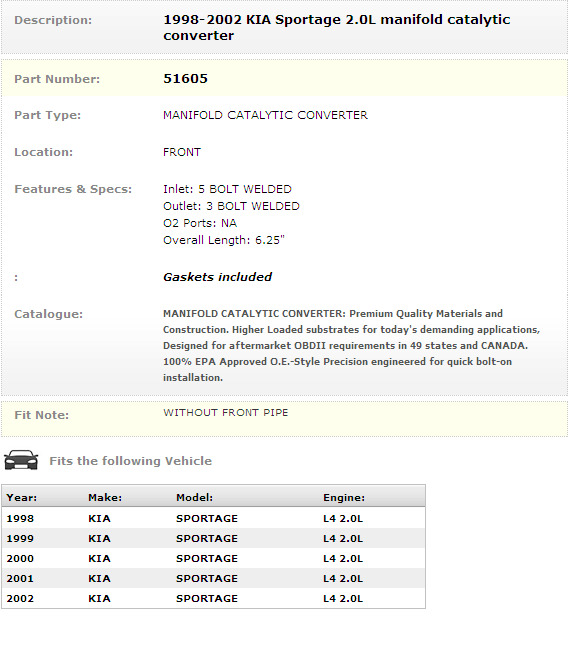Click the car icon beside Fits the following Vehicle

pyautogui.click(x=21, y=460)
